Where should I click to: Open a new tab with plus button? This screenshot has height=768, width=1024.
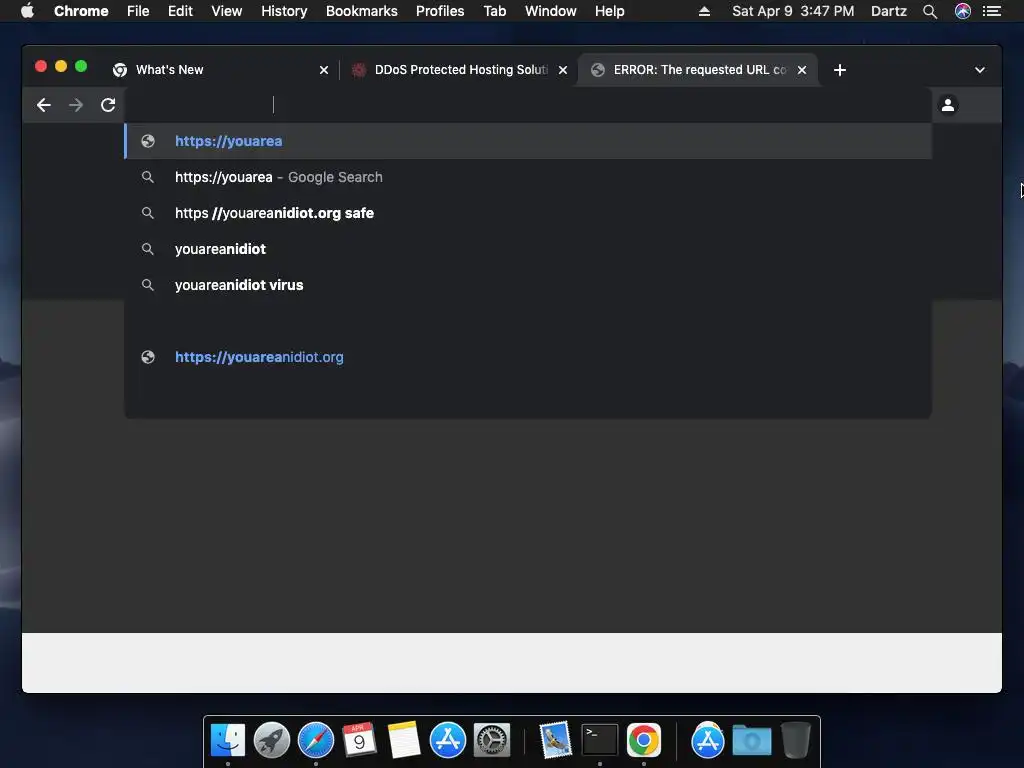(840, 70)
